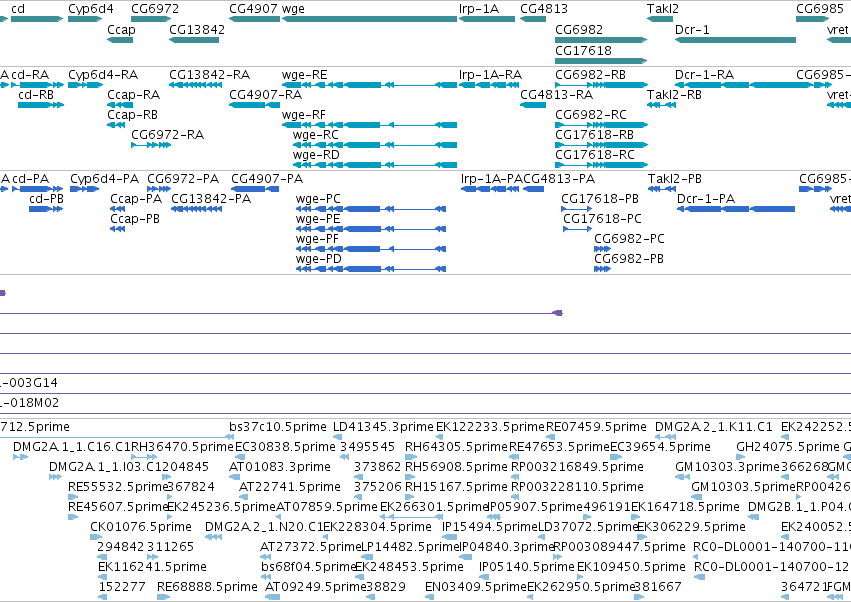The width and height of the screenshot is (851, 602).
Task: Select transcript wge-RF
Action: click(370, 125)
